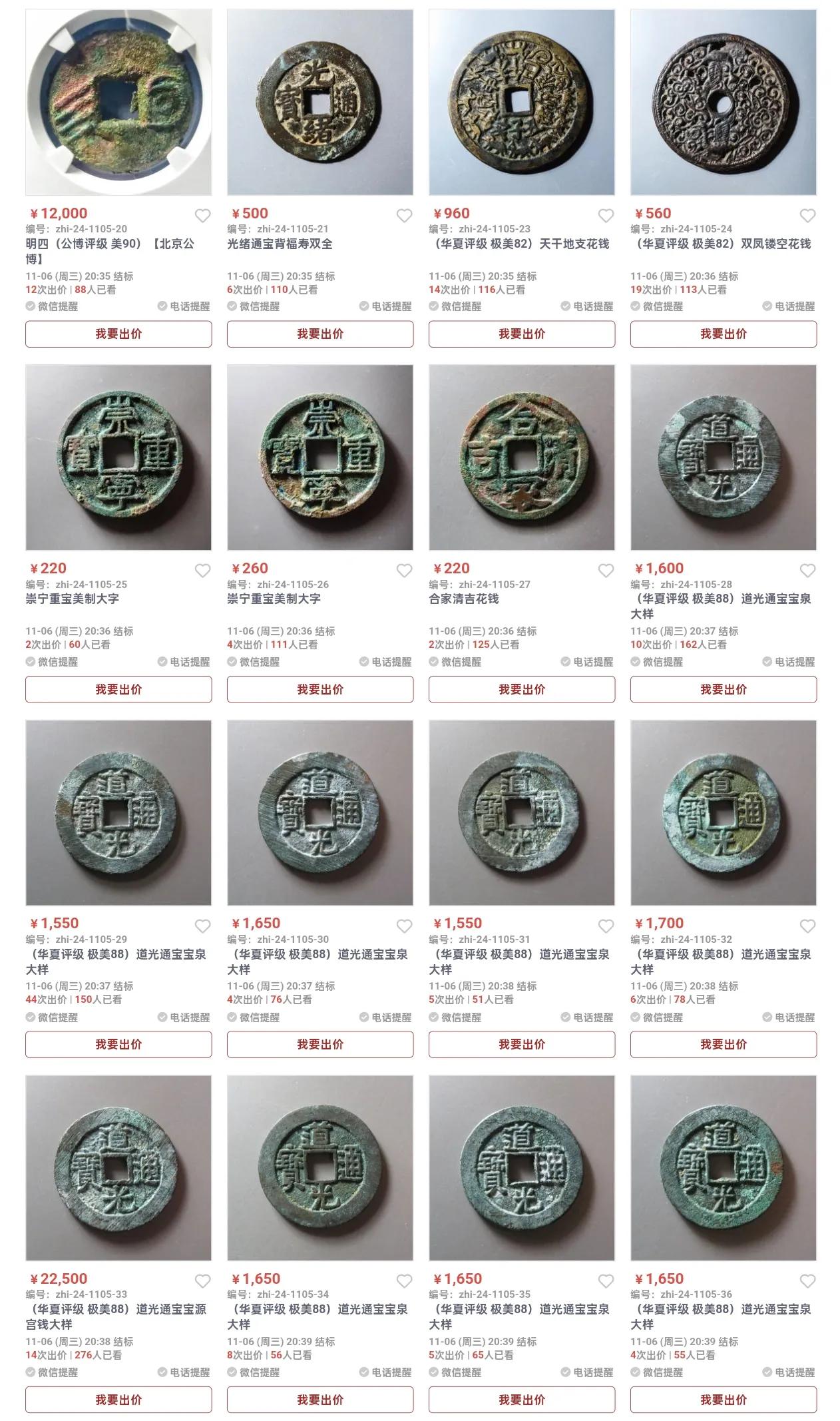Click heart icon on ¥22,500 宝源宫钱大样 listing
Viewport: 840px width, 1421px height.
202,1281
